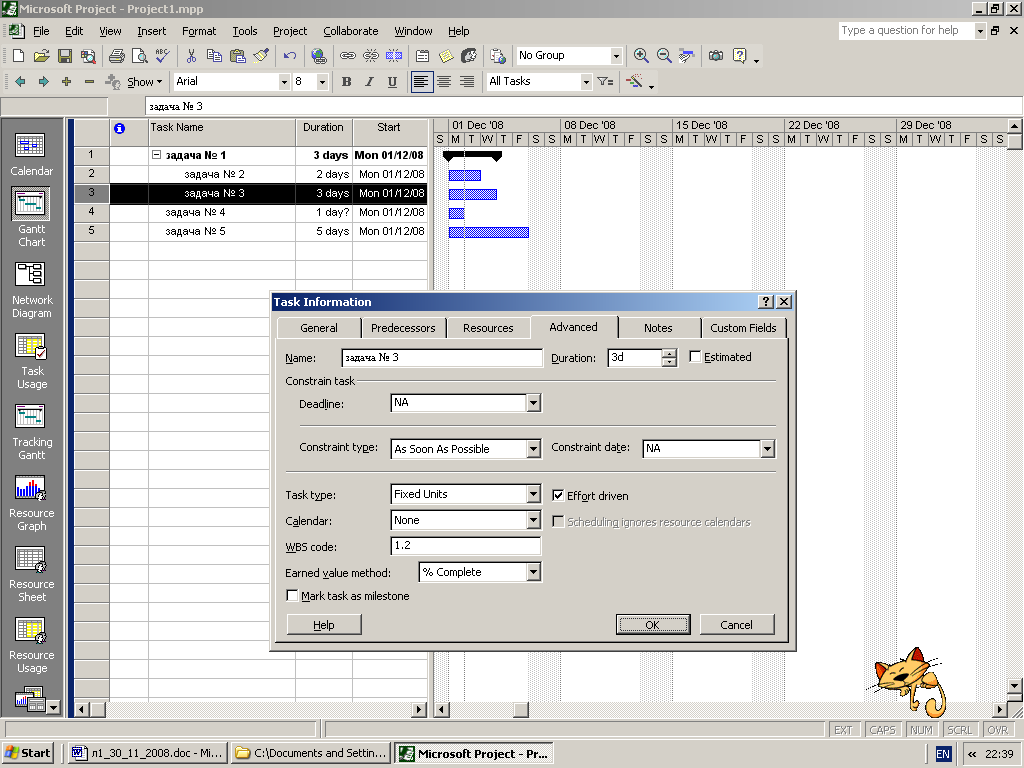Open Calendar view from View Bar
Viewport: 1024px width, 768px height.
(x=31, y=154)
